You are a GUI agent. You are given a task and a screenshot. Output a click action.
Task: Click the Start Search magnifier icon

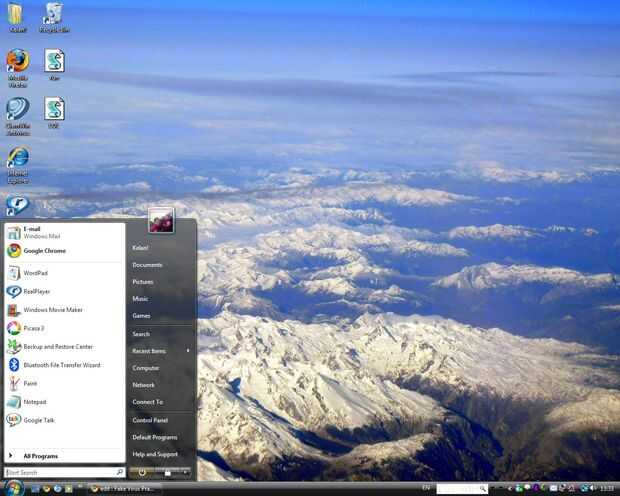click(x=119, y=472)
